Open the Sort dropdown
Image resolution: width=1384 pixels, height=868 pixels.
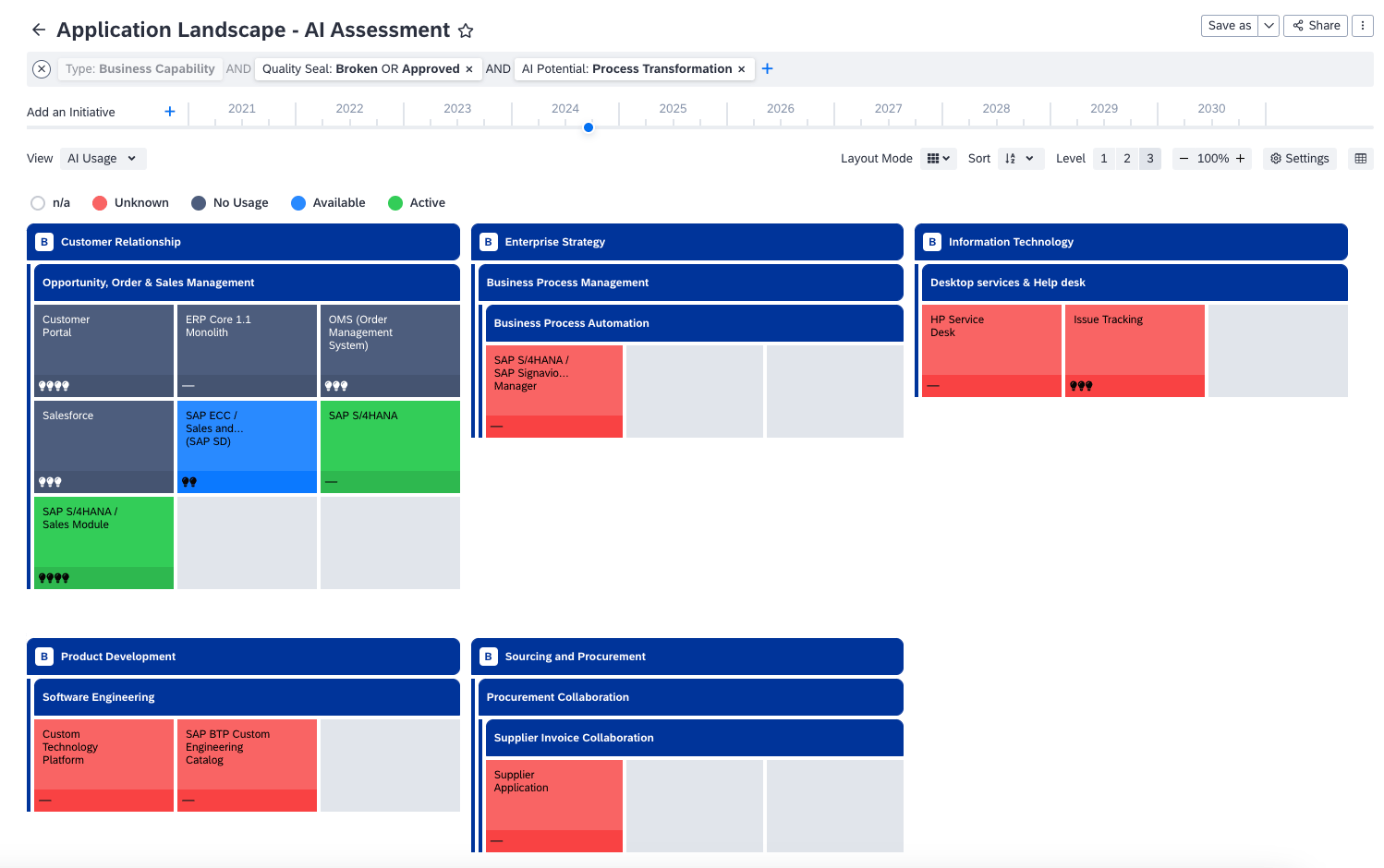coord(1020,159)
